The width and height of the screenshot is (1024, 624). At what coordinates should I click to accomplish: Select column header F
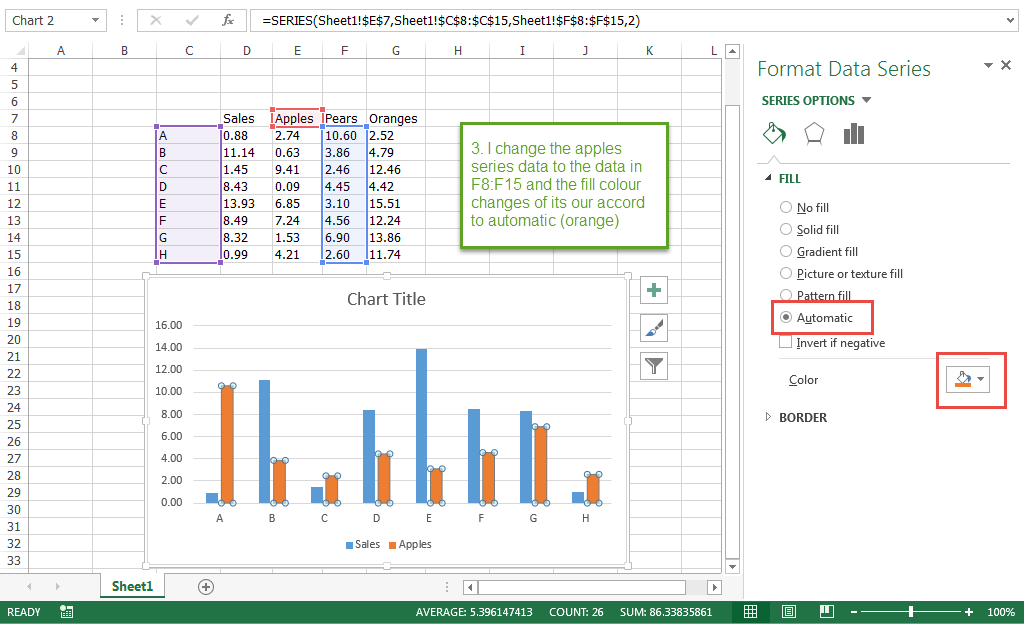(x=344, y=51)
